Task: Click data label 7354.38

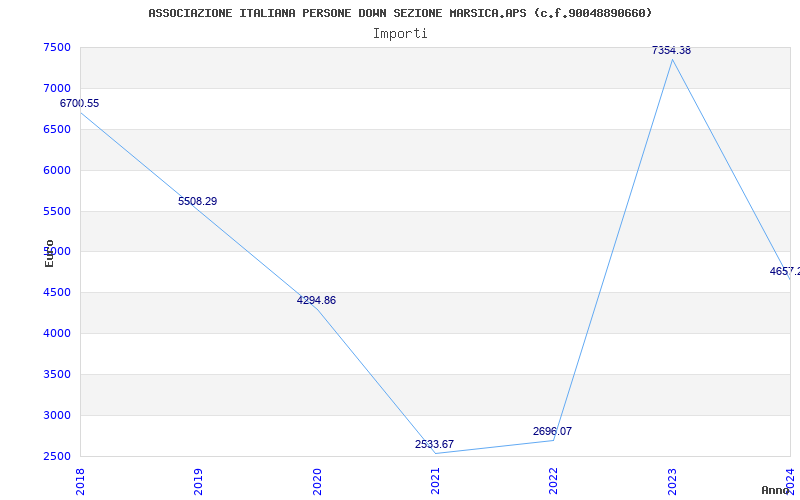Action: coord(671,51)
